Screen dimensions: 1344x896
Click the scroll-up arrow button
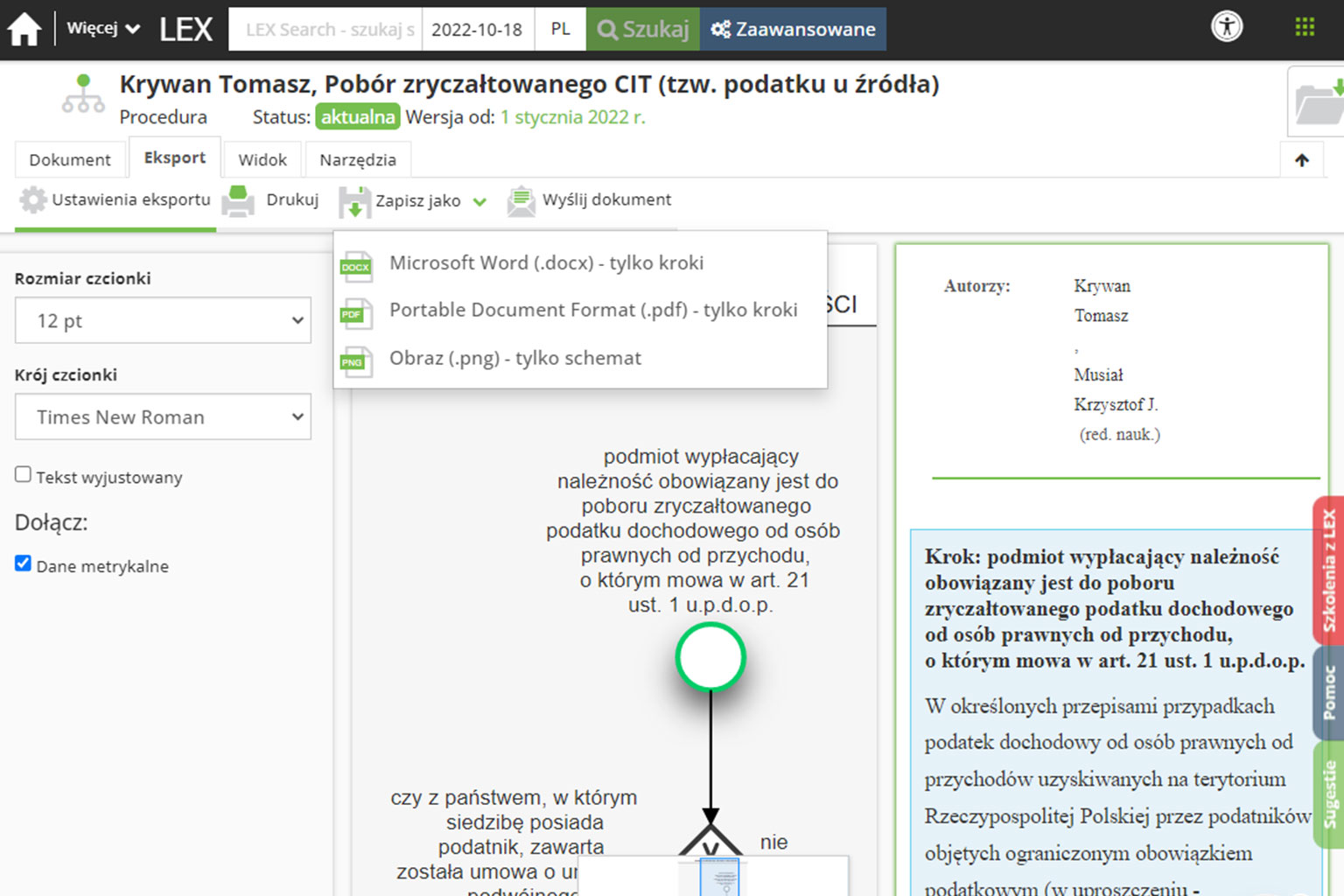pos(1301,160)
